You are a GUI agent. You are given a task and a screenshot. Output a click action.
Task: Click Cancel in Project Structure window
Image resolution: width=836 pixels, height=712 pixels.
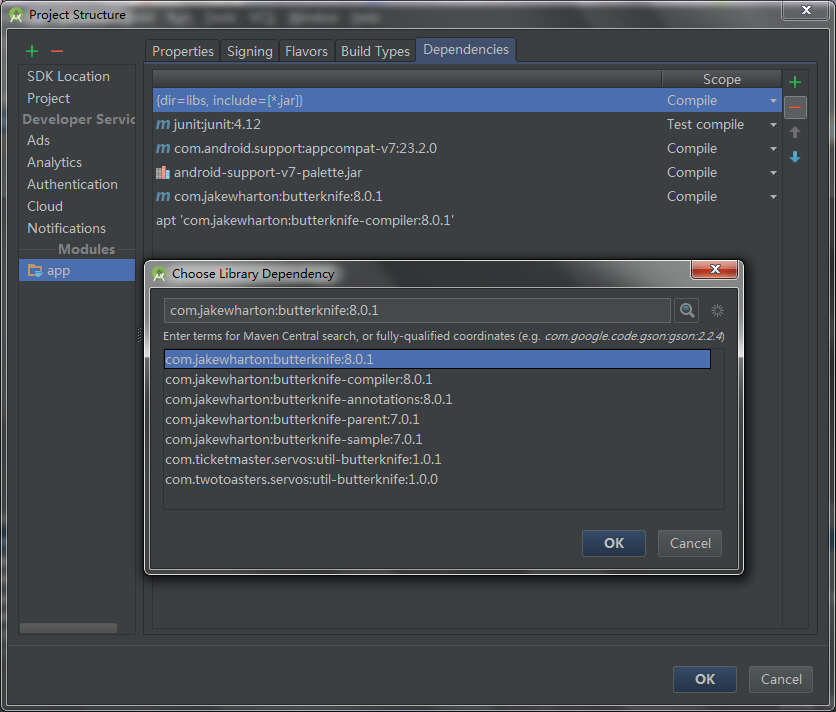(781, 679)
